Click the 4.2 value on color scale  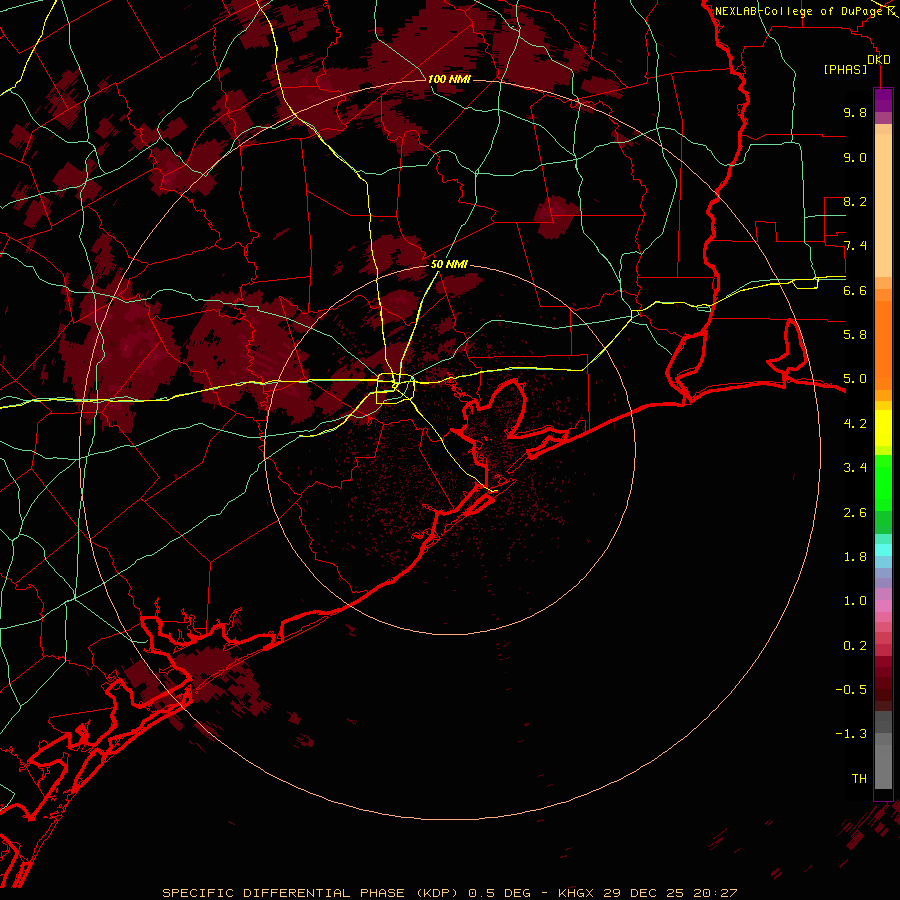[x=855, y=423]
